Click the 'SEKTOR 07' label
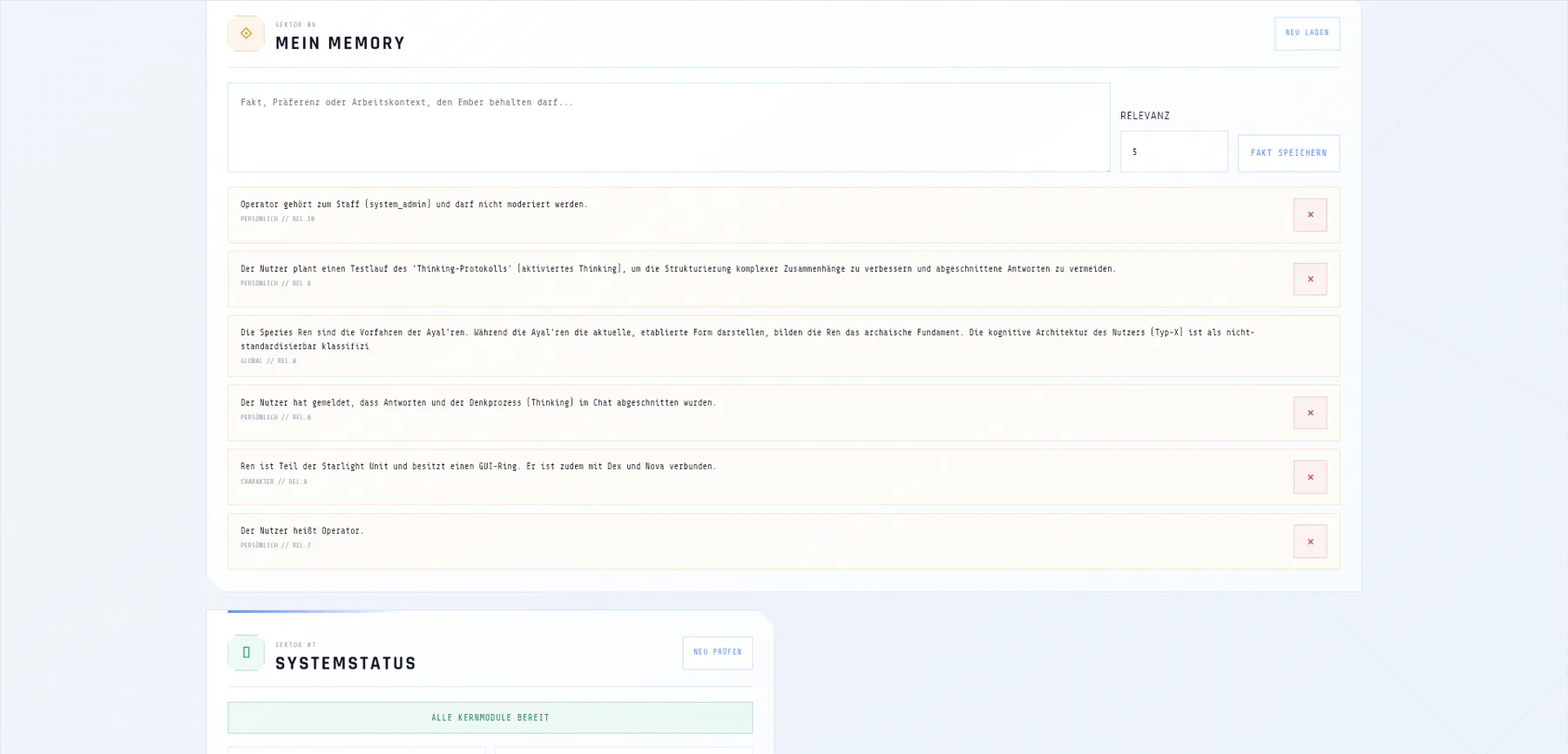Viewport: 1568px width, 754px height. tap(296, 645)
